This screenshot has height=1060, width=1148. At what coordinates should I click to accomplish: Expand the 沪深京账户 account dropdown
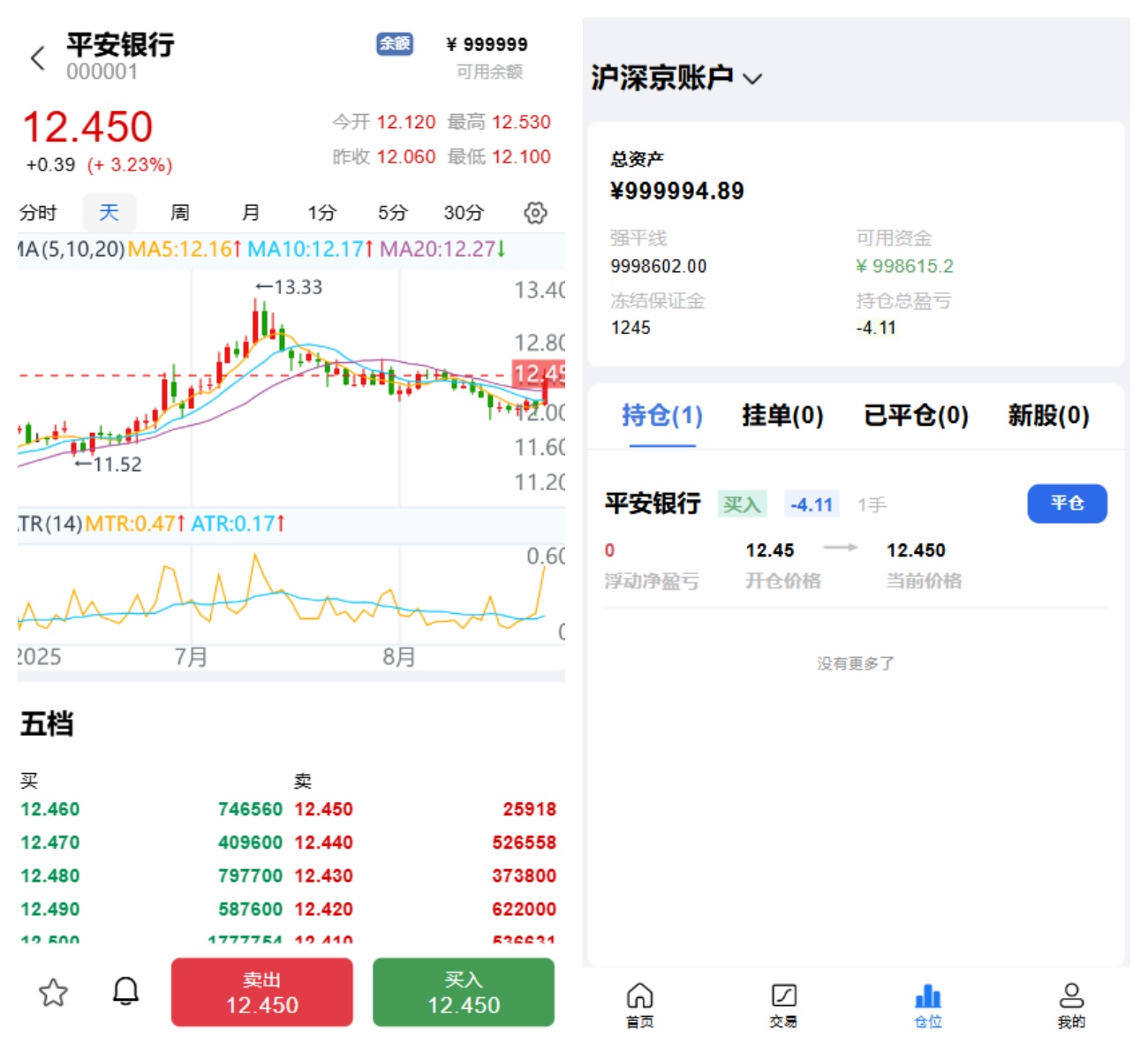click(x=752, y=79)
